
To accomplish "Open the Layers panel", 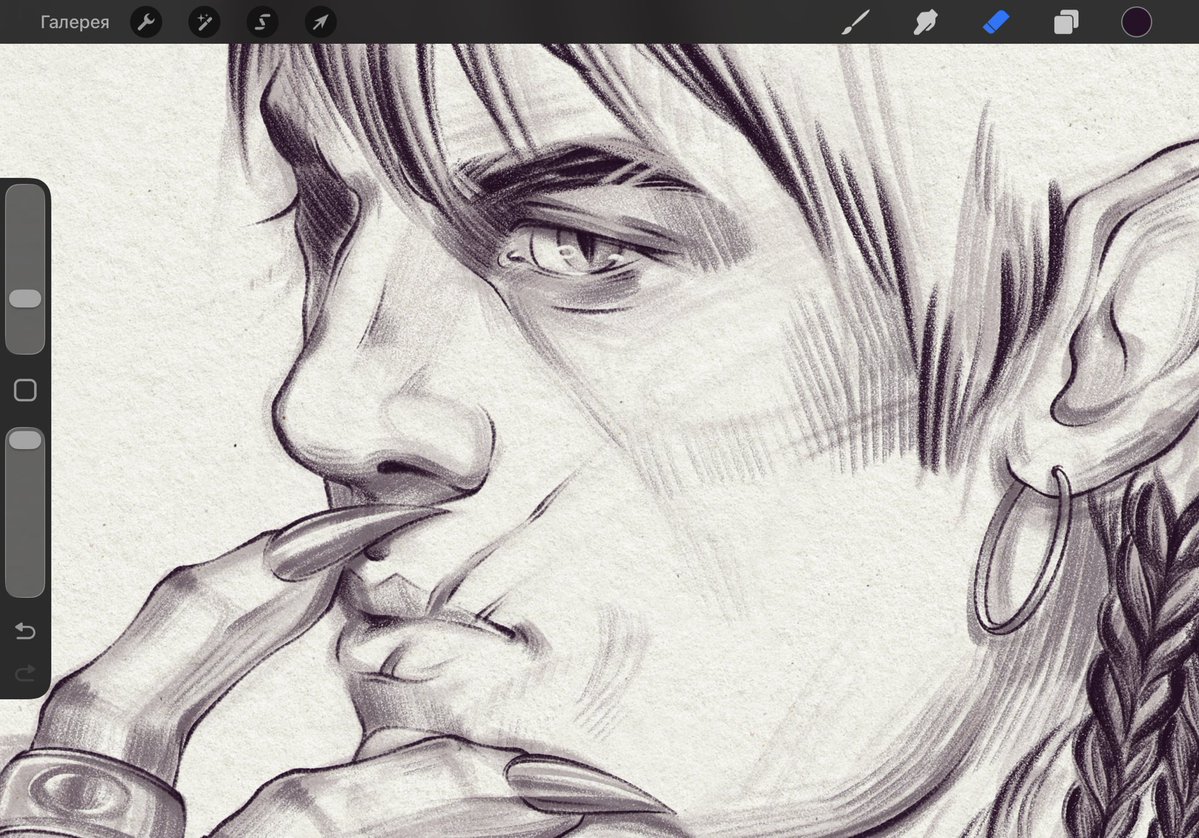I will point(1066,22).
